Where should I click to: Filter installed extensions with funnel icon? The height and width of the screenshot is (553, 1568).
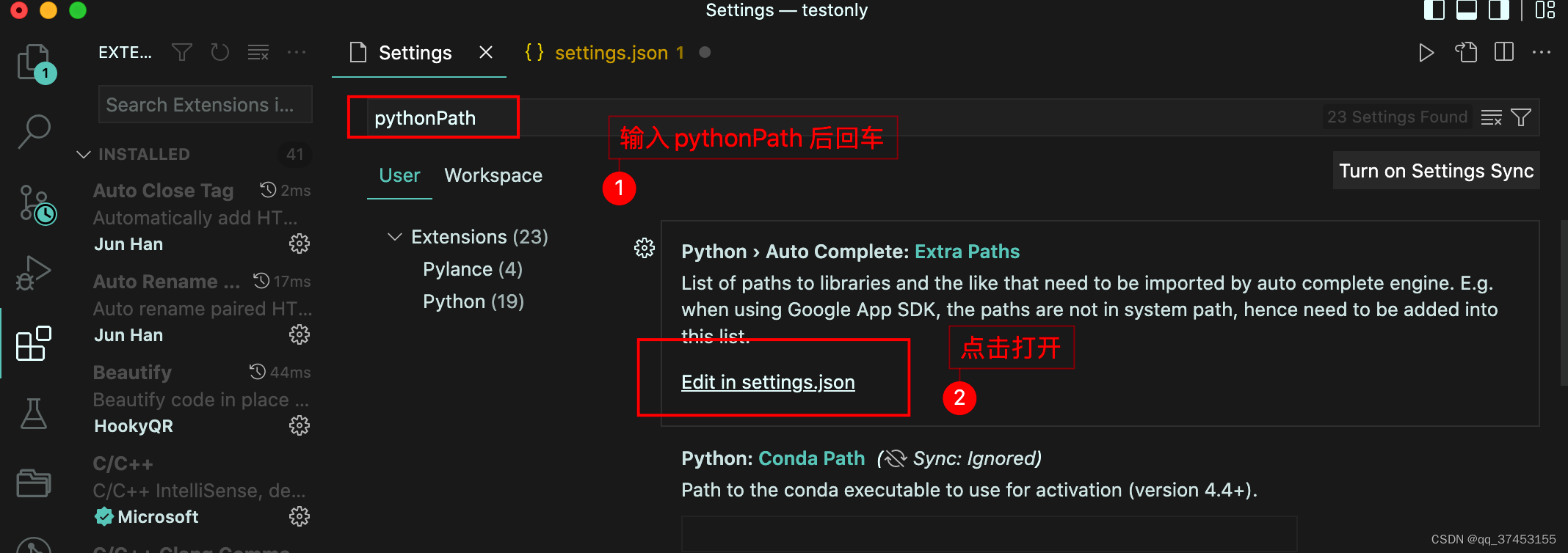point(182,52)
